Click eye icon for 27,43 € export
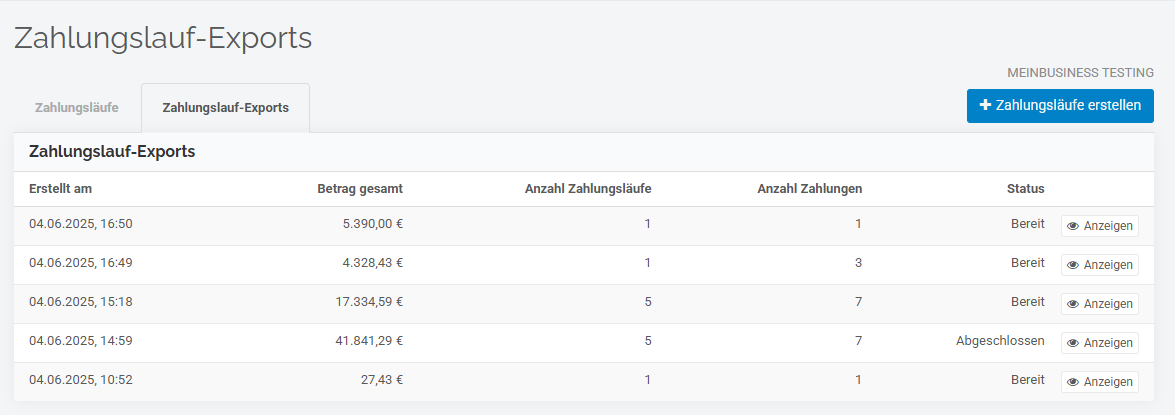Viewport: 1175px width, 415px height. 1073,382
